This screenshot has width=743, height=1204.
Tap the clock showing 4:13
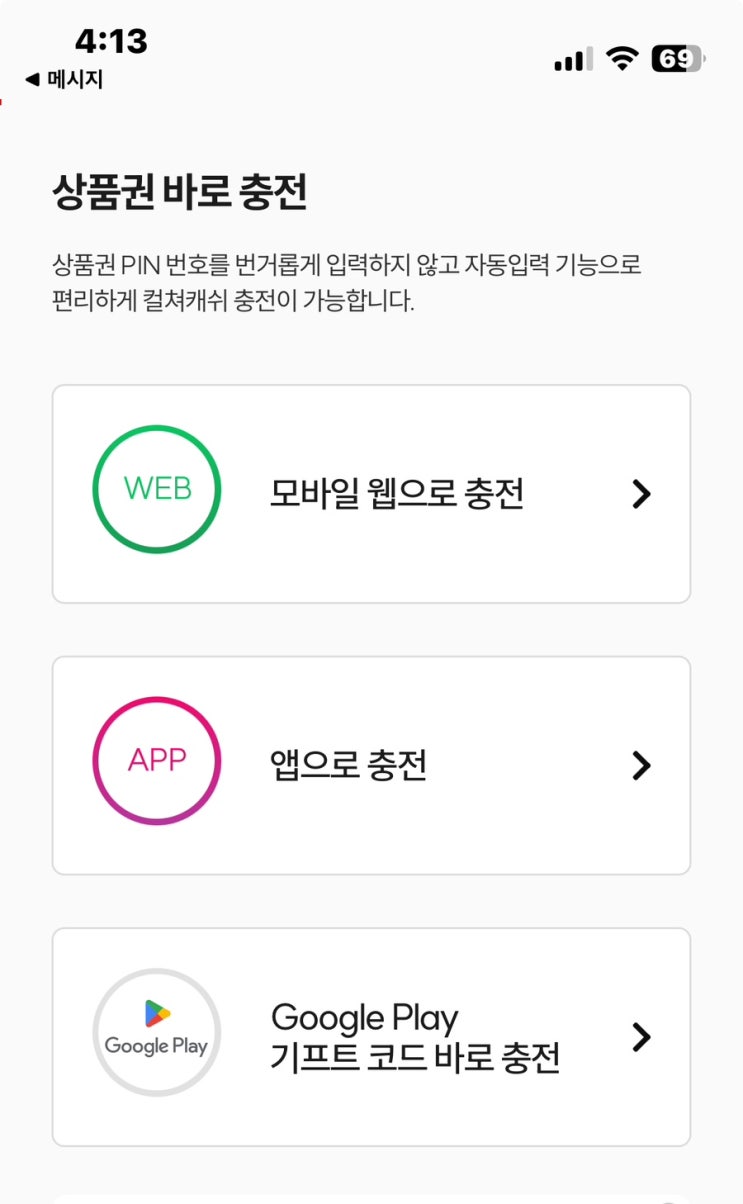coord(111,41)
